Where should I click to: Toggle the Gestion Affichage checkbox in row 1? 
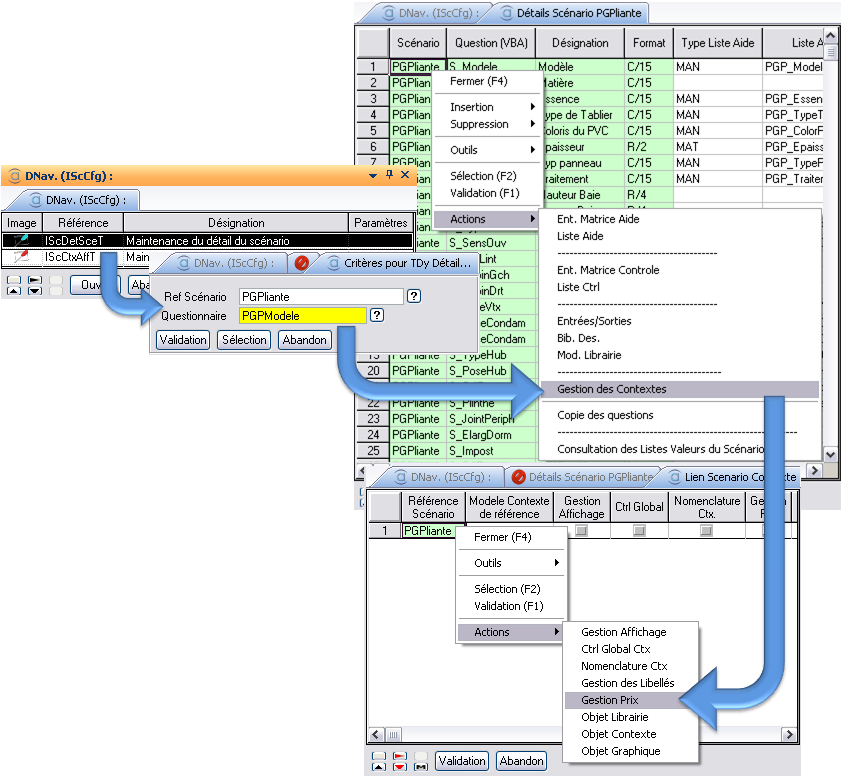click(x=581, y=531)
